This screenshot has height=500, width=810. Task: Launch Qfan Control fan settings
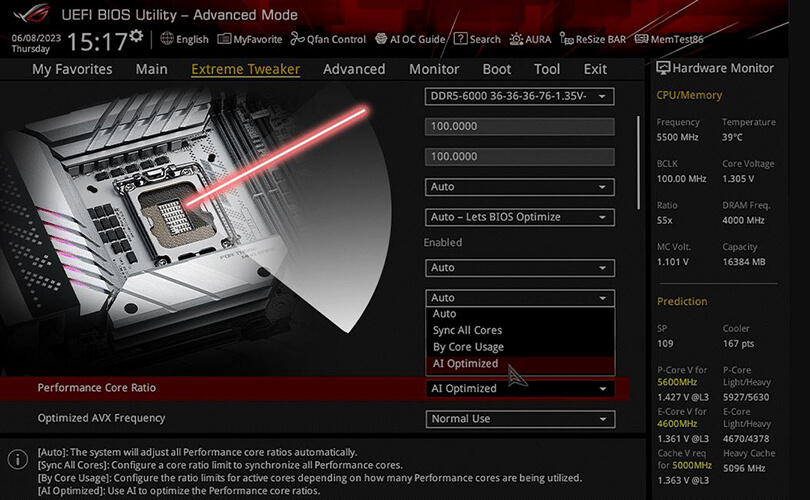[x=297, y=39]
